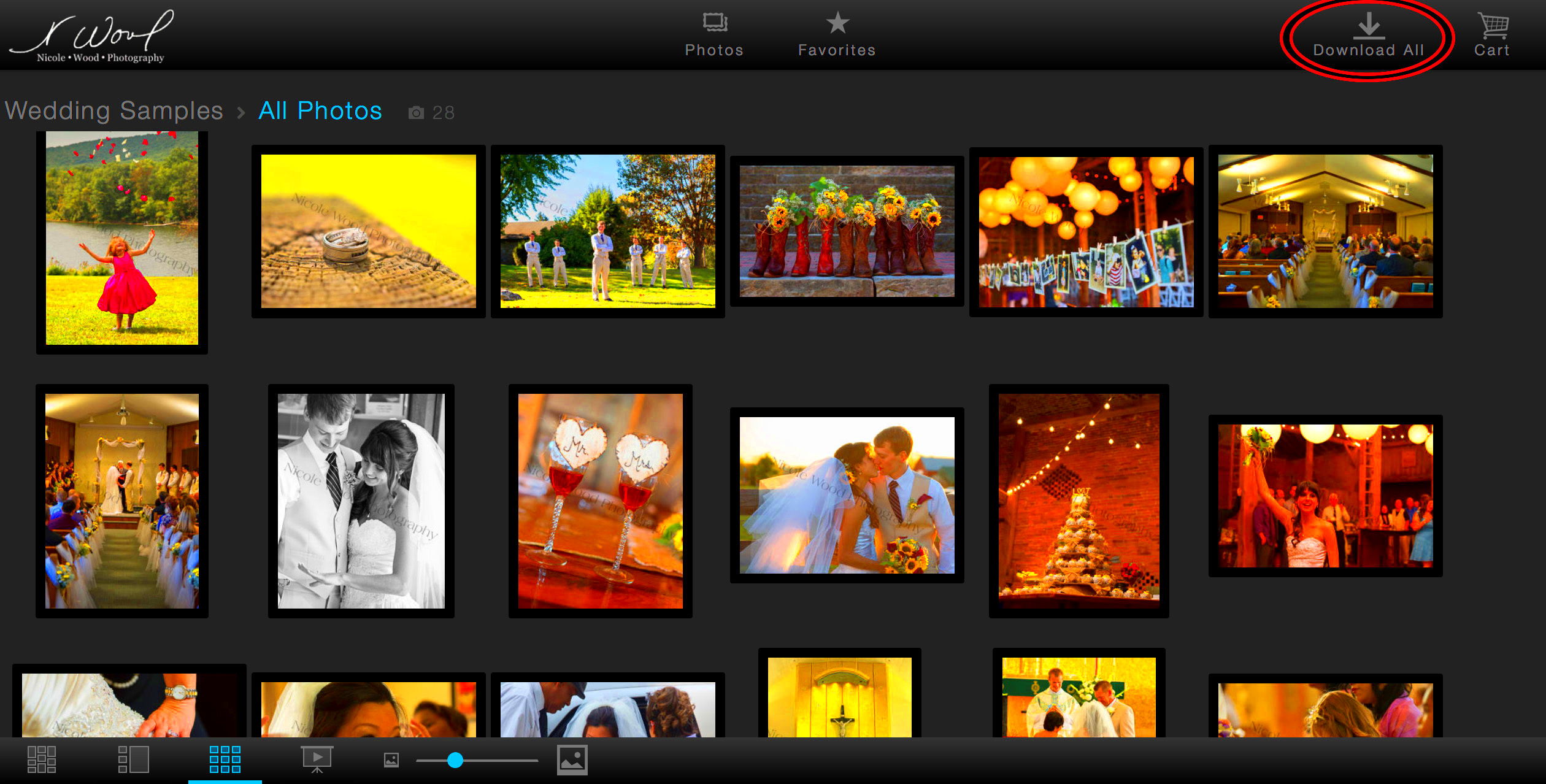Screen dimensions: 1546x784
Task: Start the slideshow presentation
Action: point(317,759)
